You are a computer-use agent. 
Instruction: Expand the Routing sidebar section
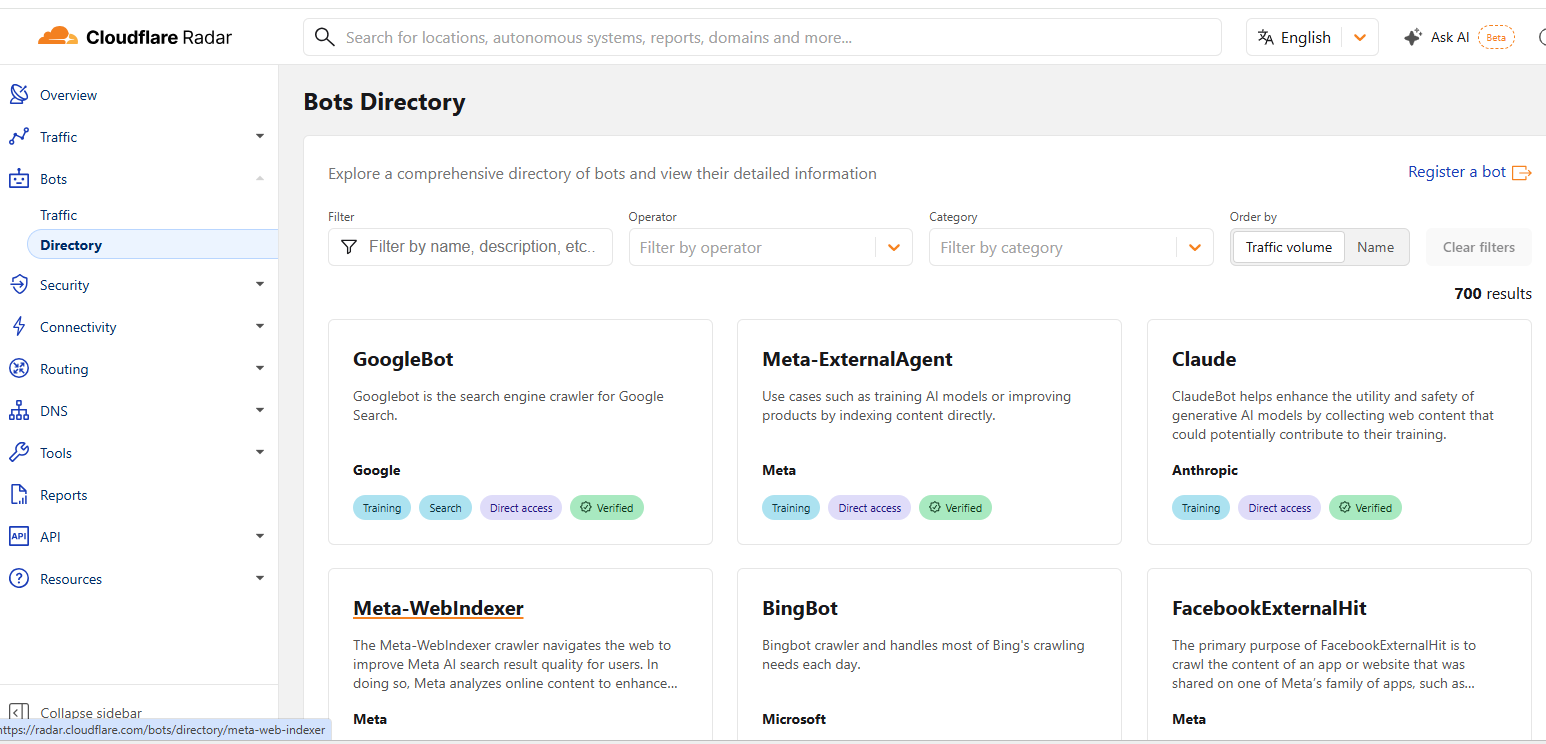(260, 369)
